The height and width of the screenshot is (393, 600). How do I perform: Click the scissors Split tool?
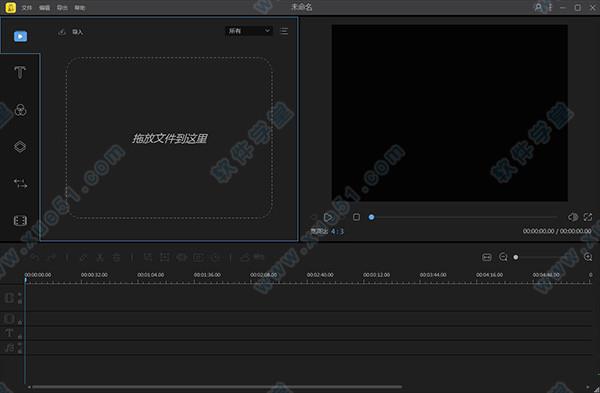click(100, 258)
